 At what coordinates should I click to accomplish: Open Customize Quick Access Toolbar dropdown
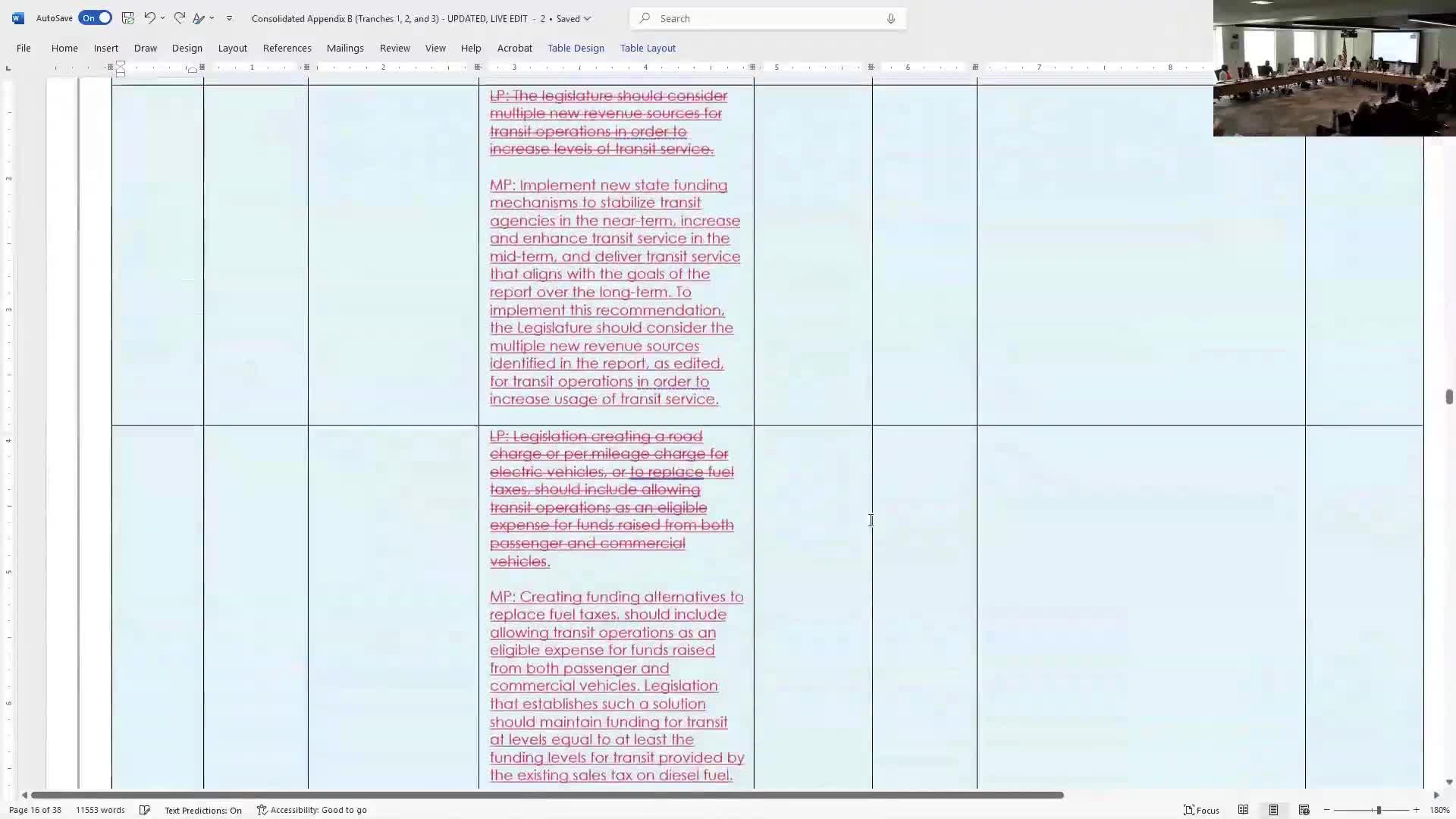[229, 18]
